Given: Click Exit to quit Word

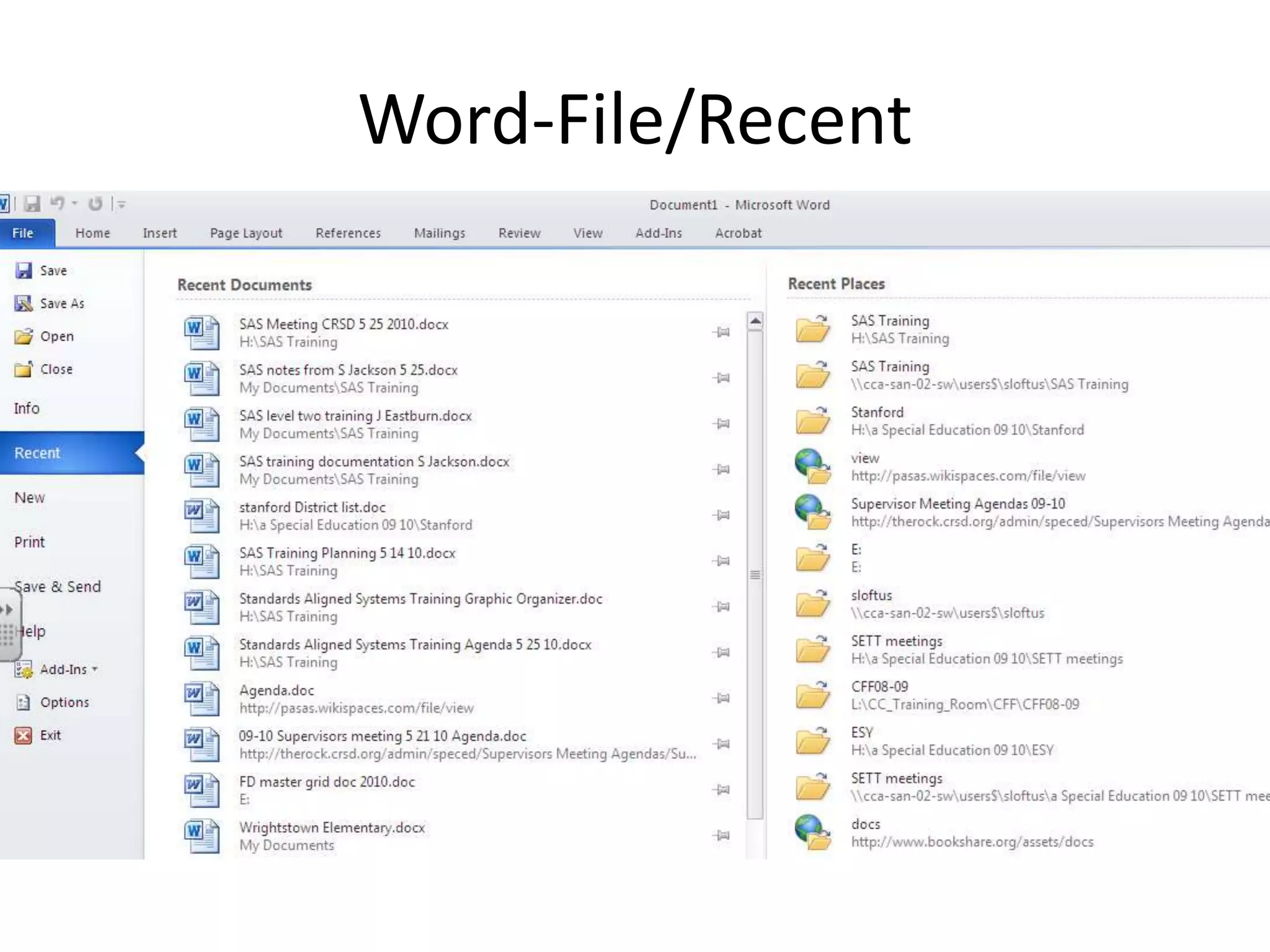Looking at the screenshot, I should (38, 735).
